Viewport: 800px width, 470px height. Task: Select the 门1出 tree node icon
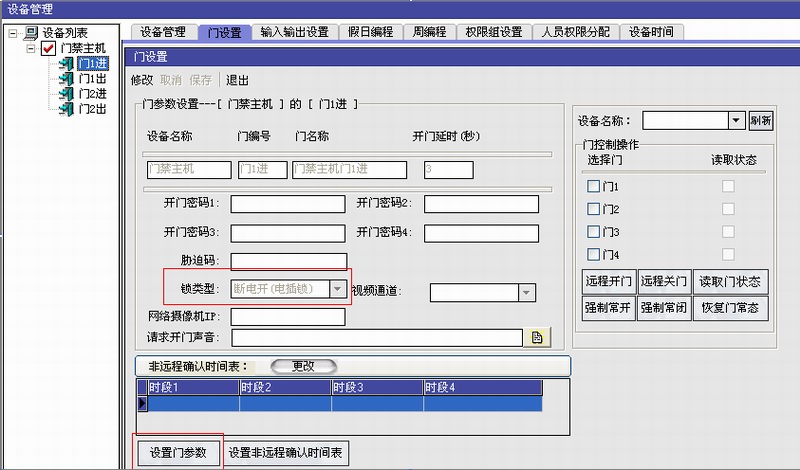(x=66, y=79)
